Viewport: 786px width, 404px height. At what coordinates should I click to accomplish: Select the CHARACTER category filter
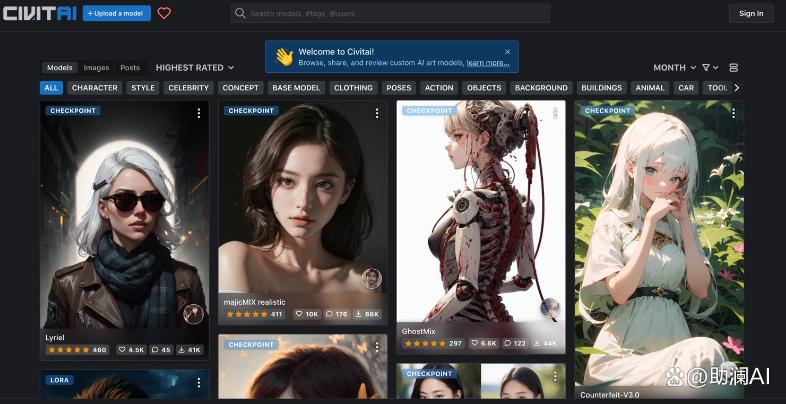pos(94,88)
